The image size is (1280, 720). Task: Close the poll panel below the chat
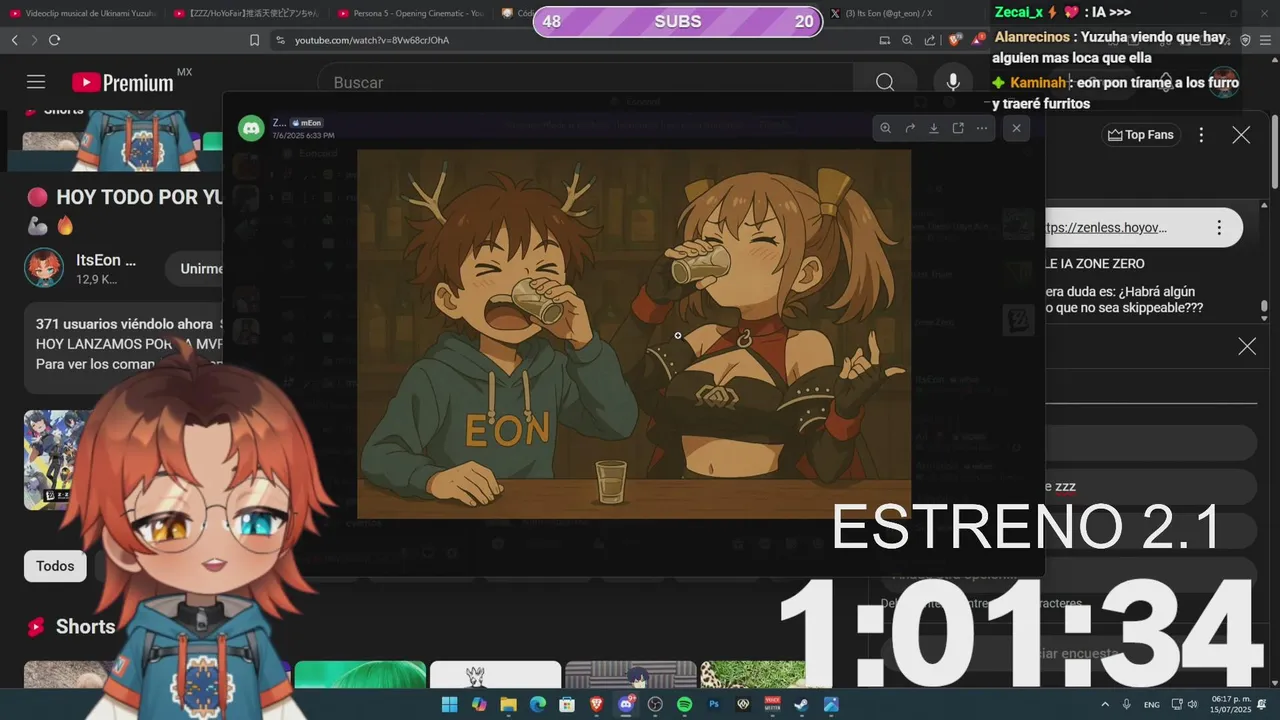[x=1247, y=346]
